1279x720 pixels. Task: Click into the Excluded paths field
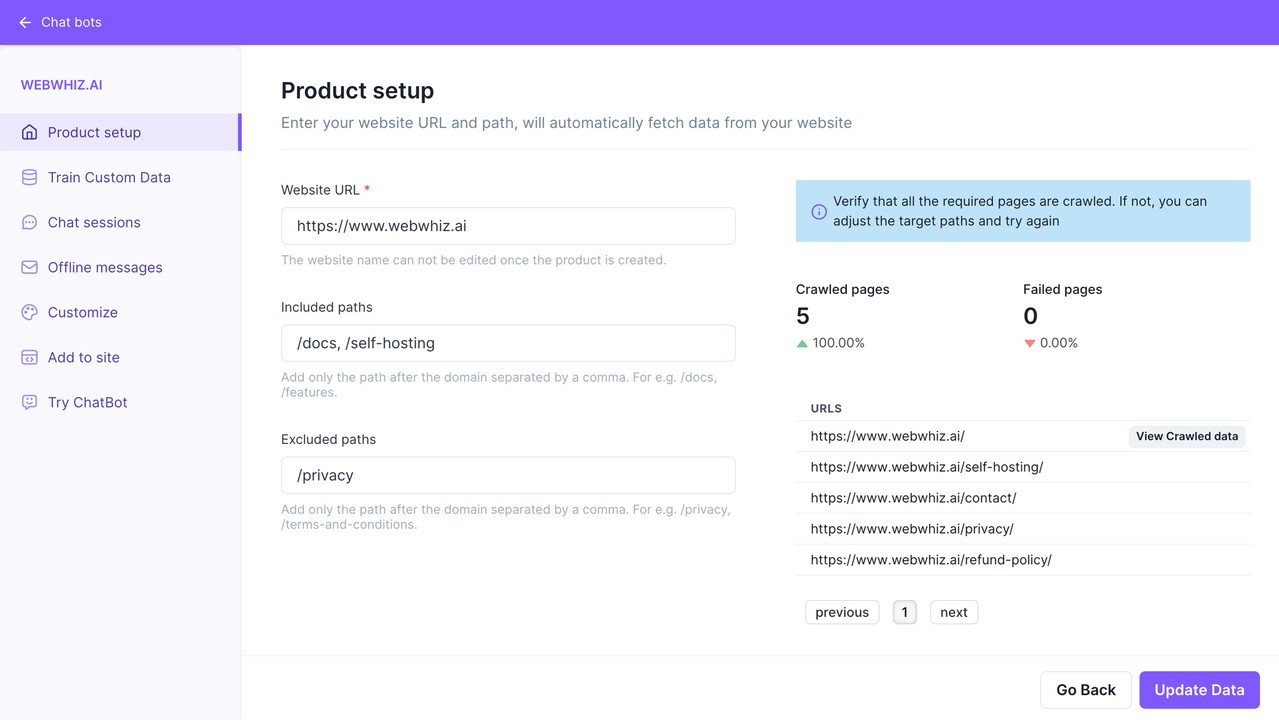coord(508,475)
